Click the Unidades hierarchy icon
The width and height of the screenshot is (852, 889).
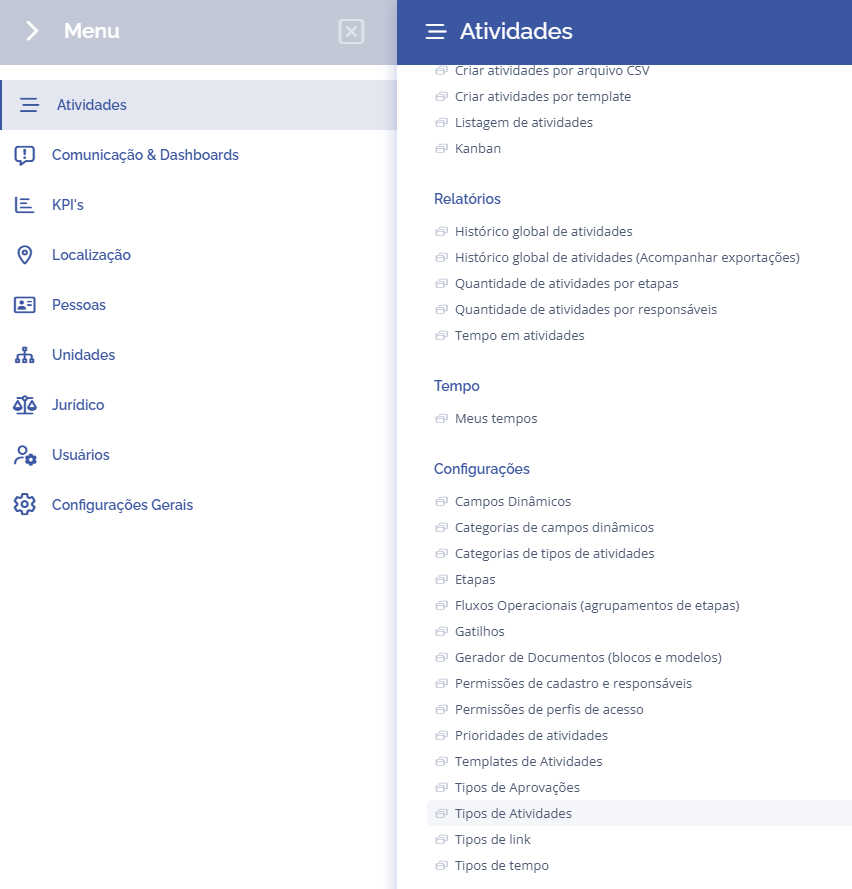pyautogui.click(x=25, y=355)
